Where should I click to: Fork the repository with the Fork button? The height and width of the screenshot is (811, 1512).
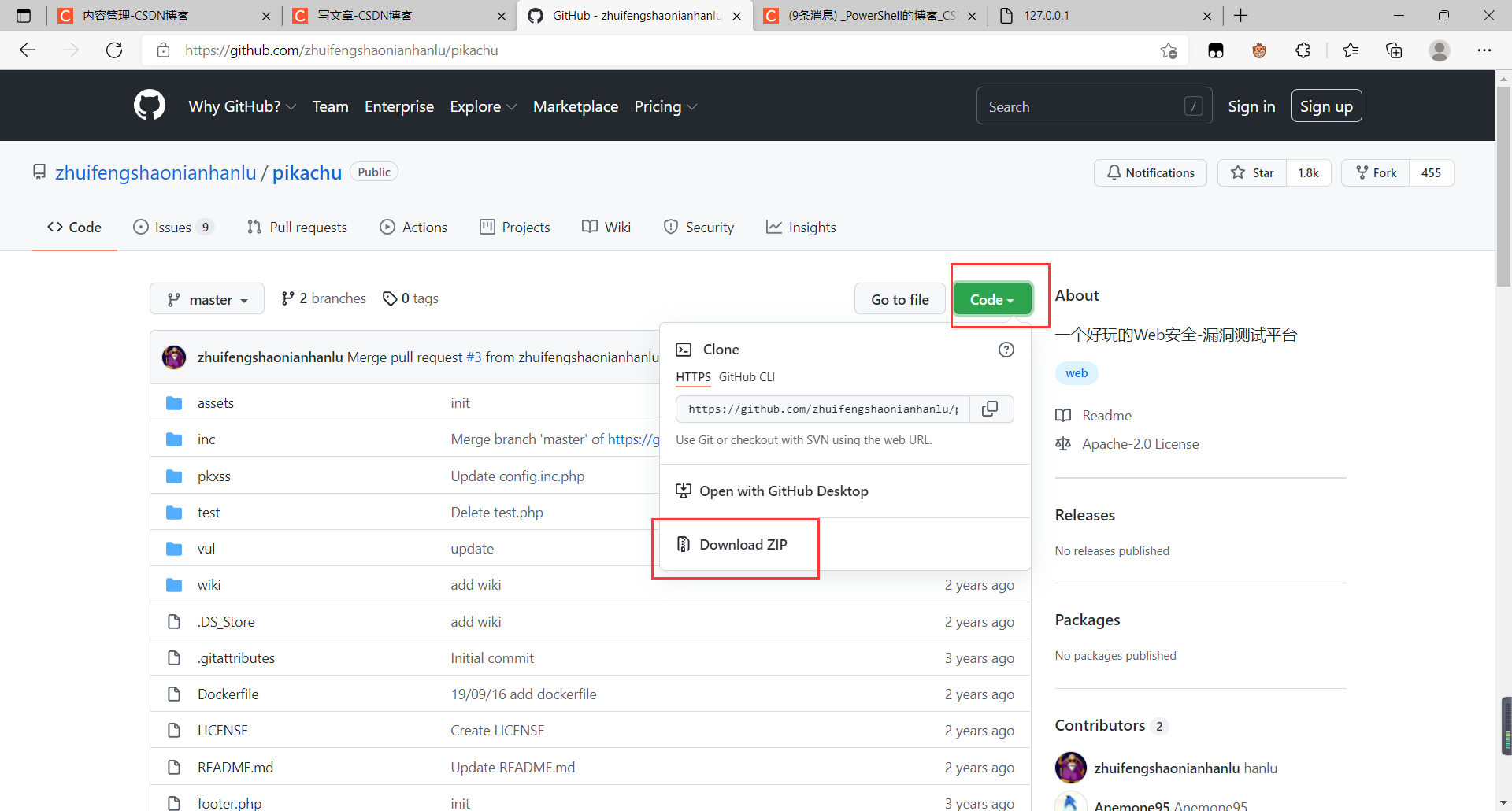pyautogui.click(x=1376, y=172)
